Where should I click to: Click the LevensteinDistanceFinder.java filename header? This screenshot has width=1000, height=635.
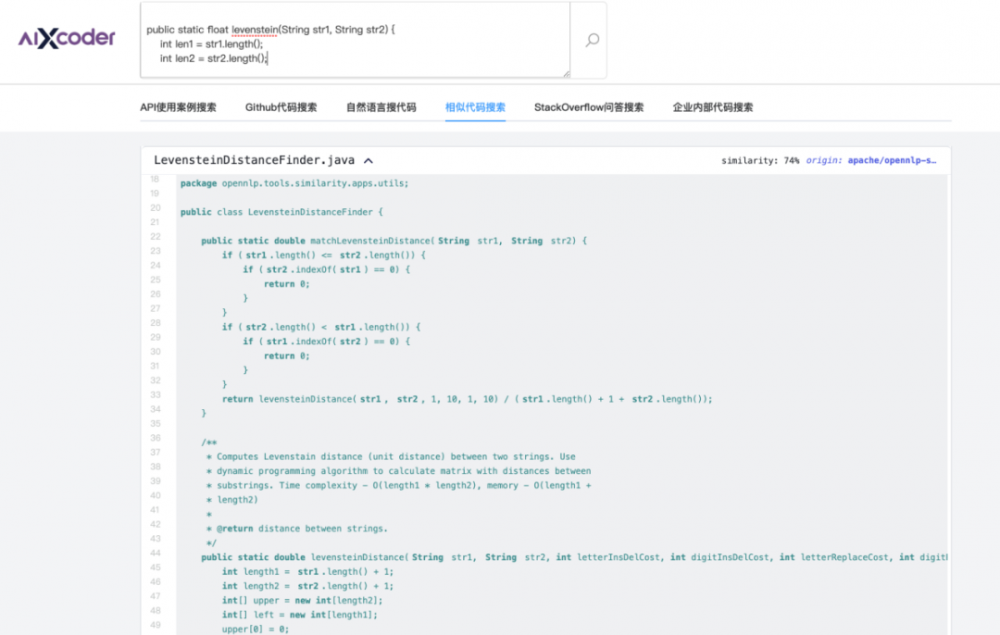coord(254,159)
